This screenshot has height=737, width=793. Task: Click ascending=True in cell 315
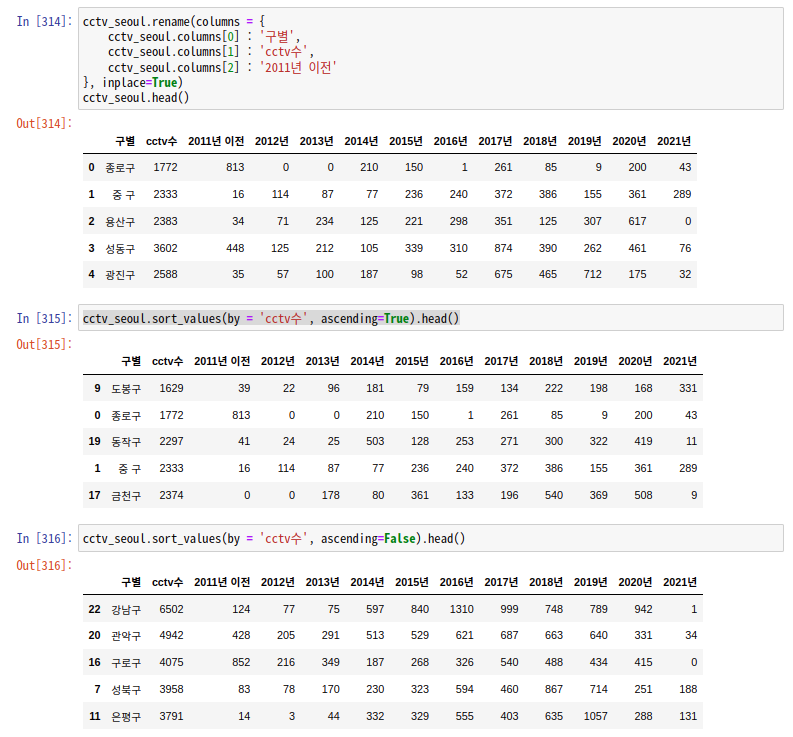(365, 318)
